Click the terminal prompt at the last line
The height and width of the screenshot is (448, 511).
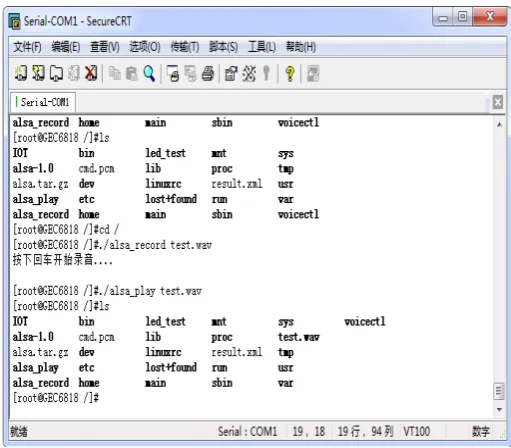click(x=56, y=398)
